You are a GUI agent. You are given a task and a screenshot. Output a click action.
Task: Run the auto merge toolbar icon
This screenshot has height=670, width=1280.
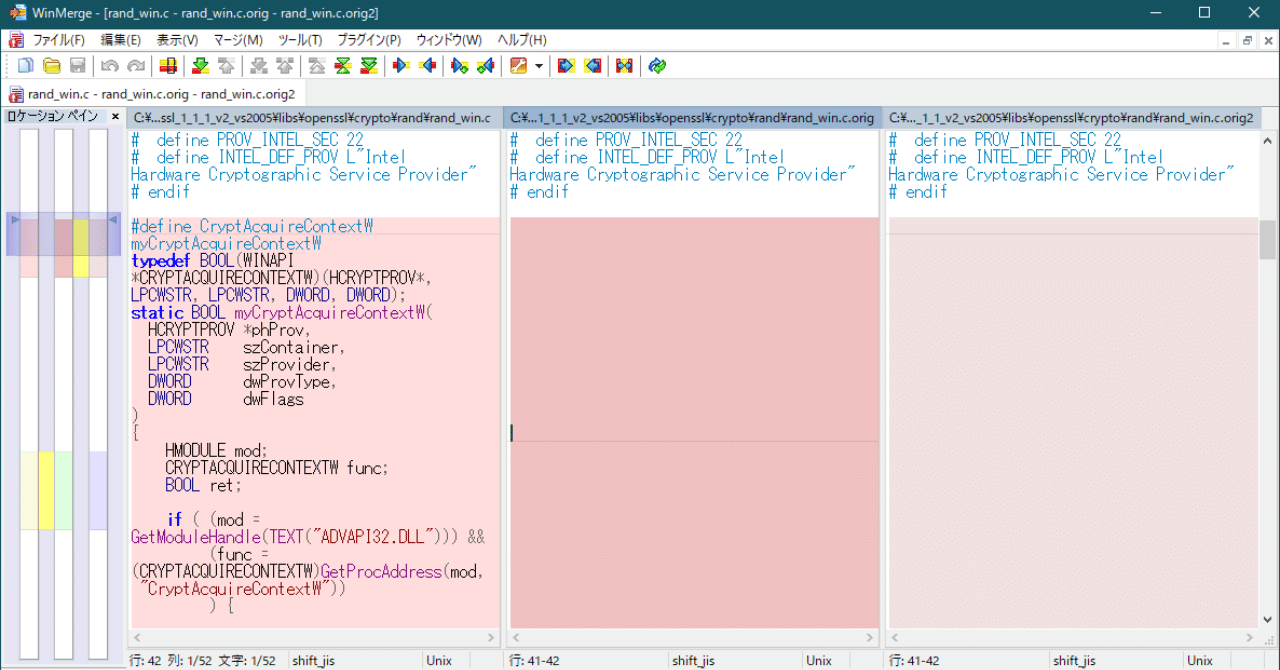click(x=624, y=66)
